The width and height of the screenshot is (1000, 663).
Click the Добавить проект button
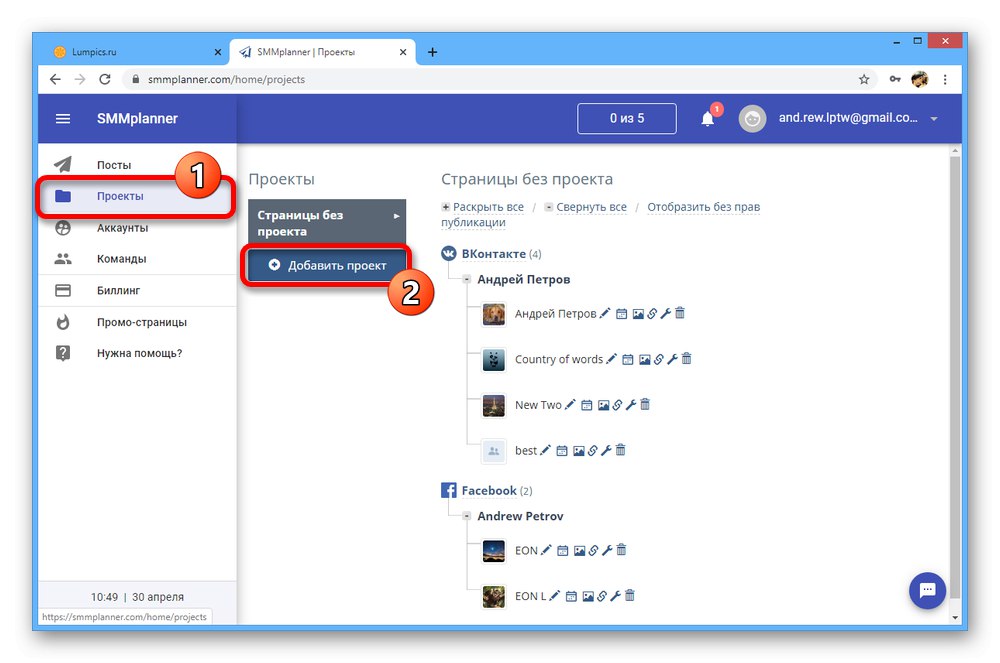[x=327, y=265]
